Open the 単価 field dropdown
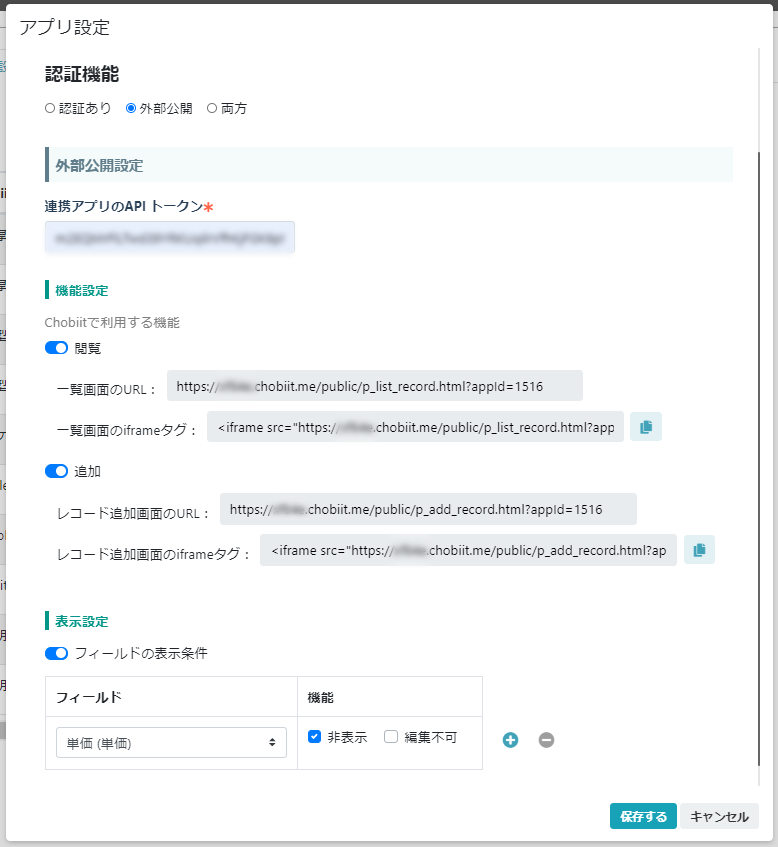 (171, 743)
